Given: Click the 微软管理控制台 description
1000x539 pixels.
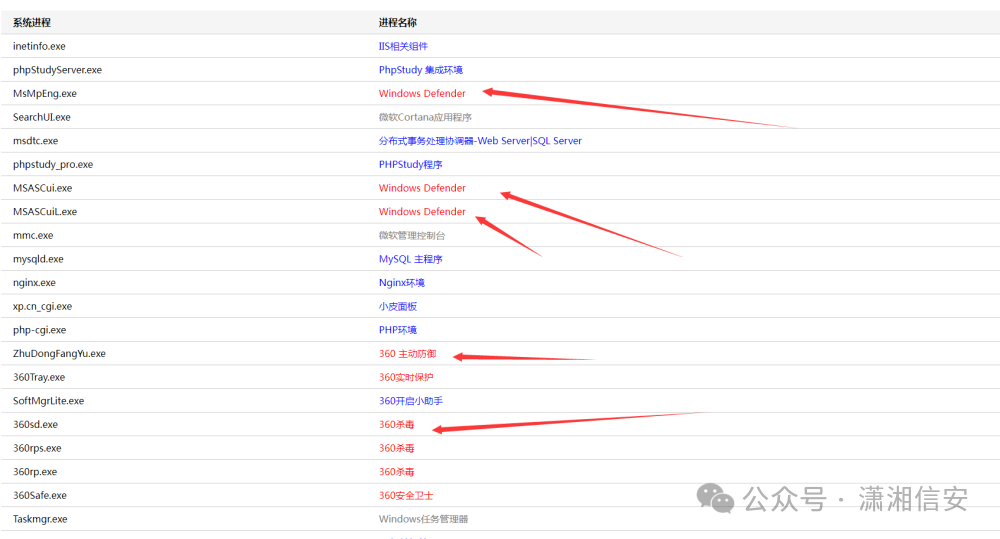Looking at the screenshot, I should (412, 235).
